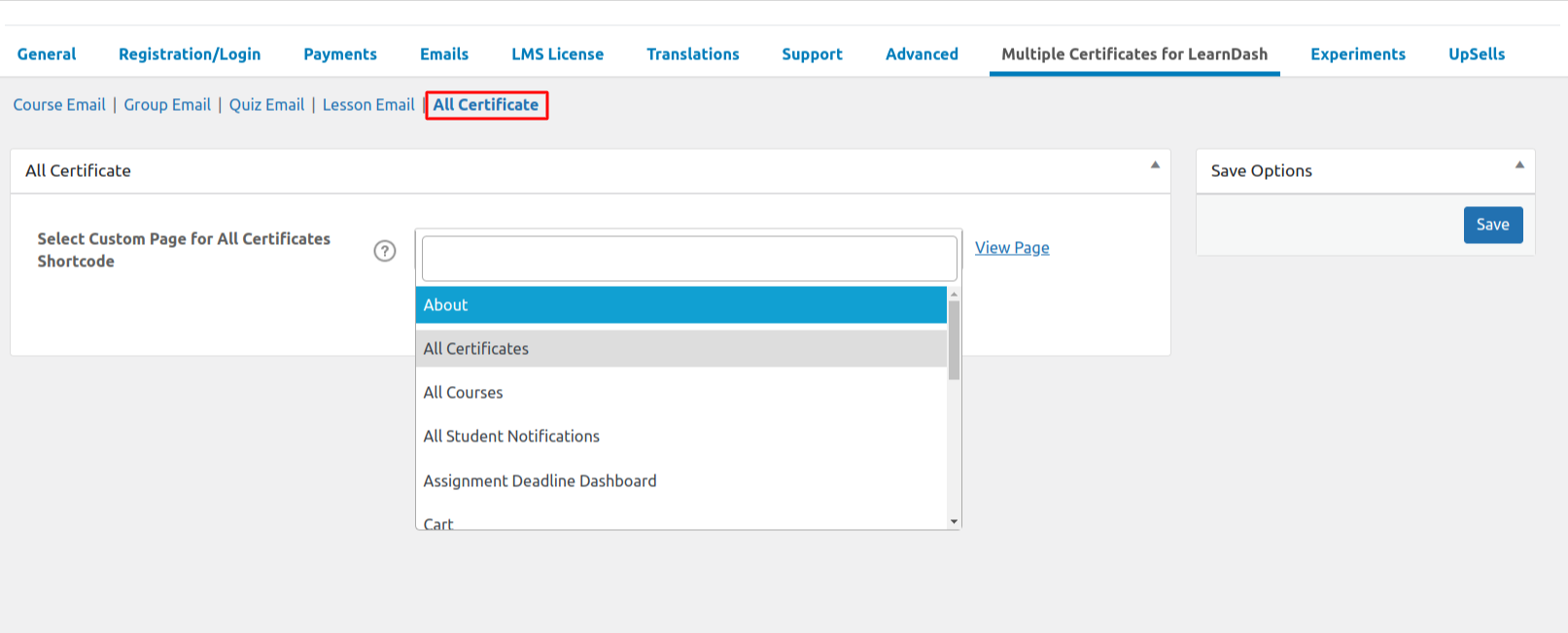Click the dropdown list scroll down arrow

(954, 522)
